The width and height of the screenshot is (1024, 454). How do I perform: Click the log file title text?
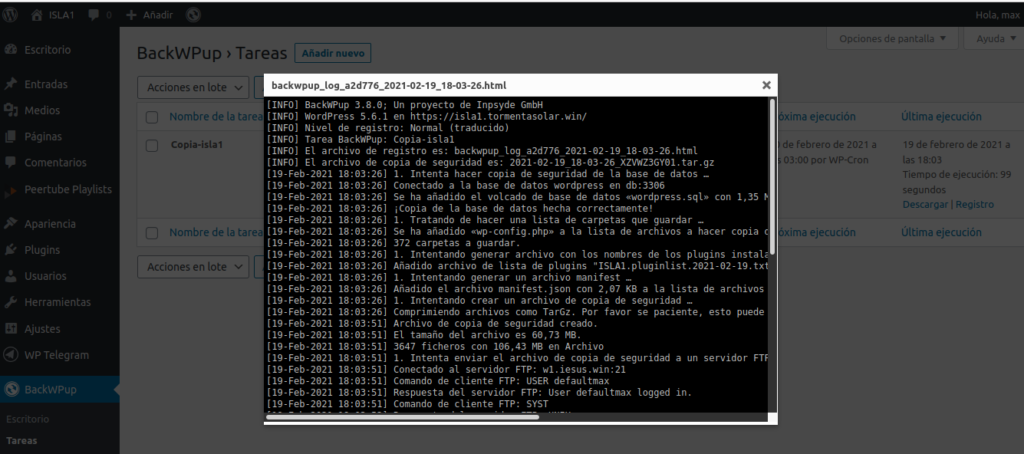tap(389, 86)
